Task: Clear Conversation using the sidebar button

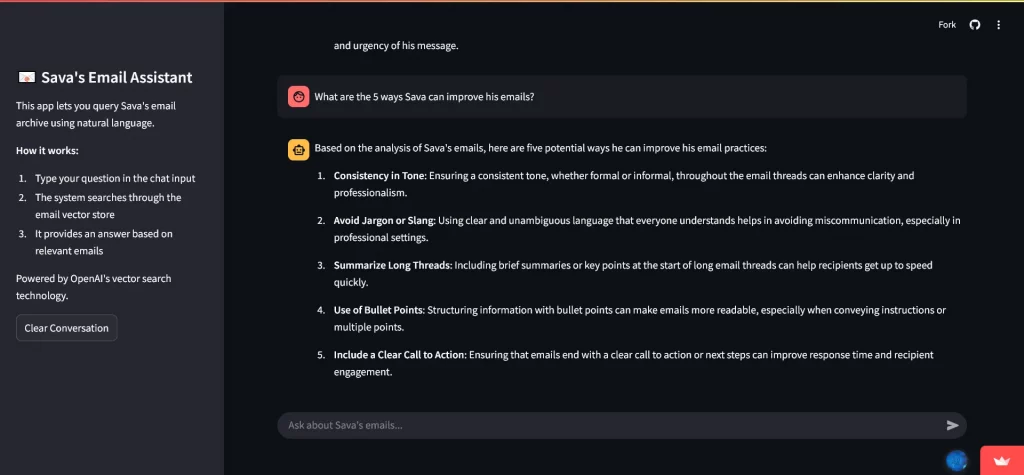Action: coord(67,328)
